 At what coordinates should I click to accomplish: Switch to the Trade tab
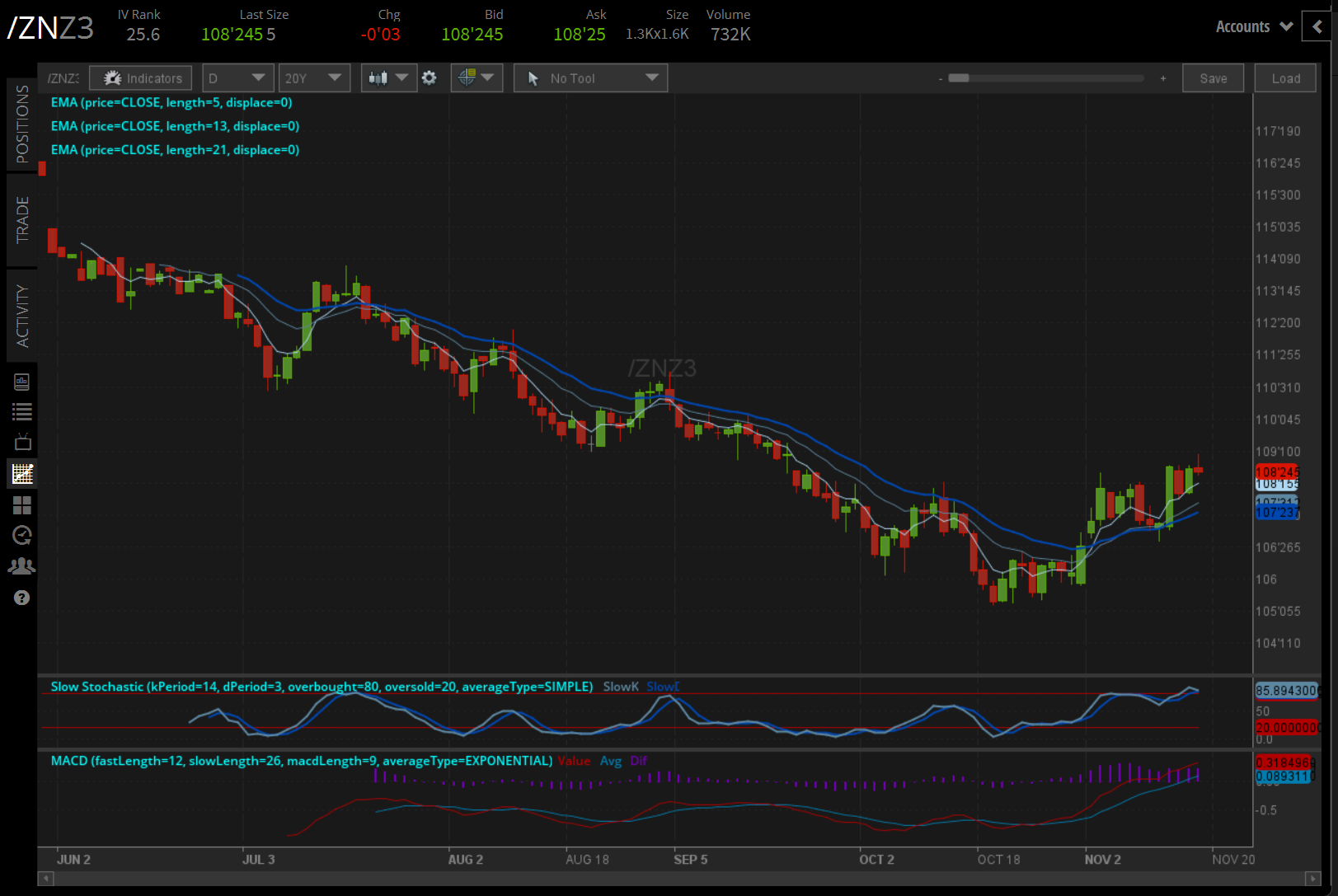[x=22, y=220]
